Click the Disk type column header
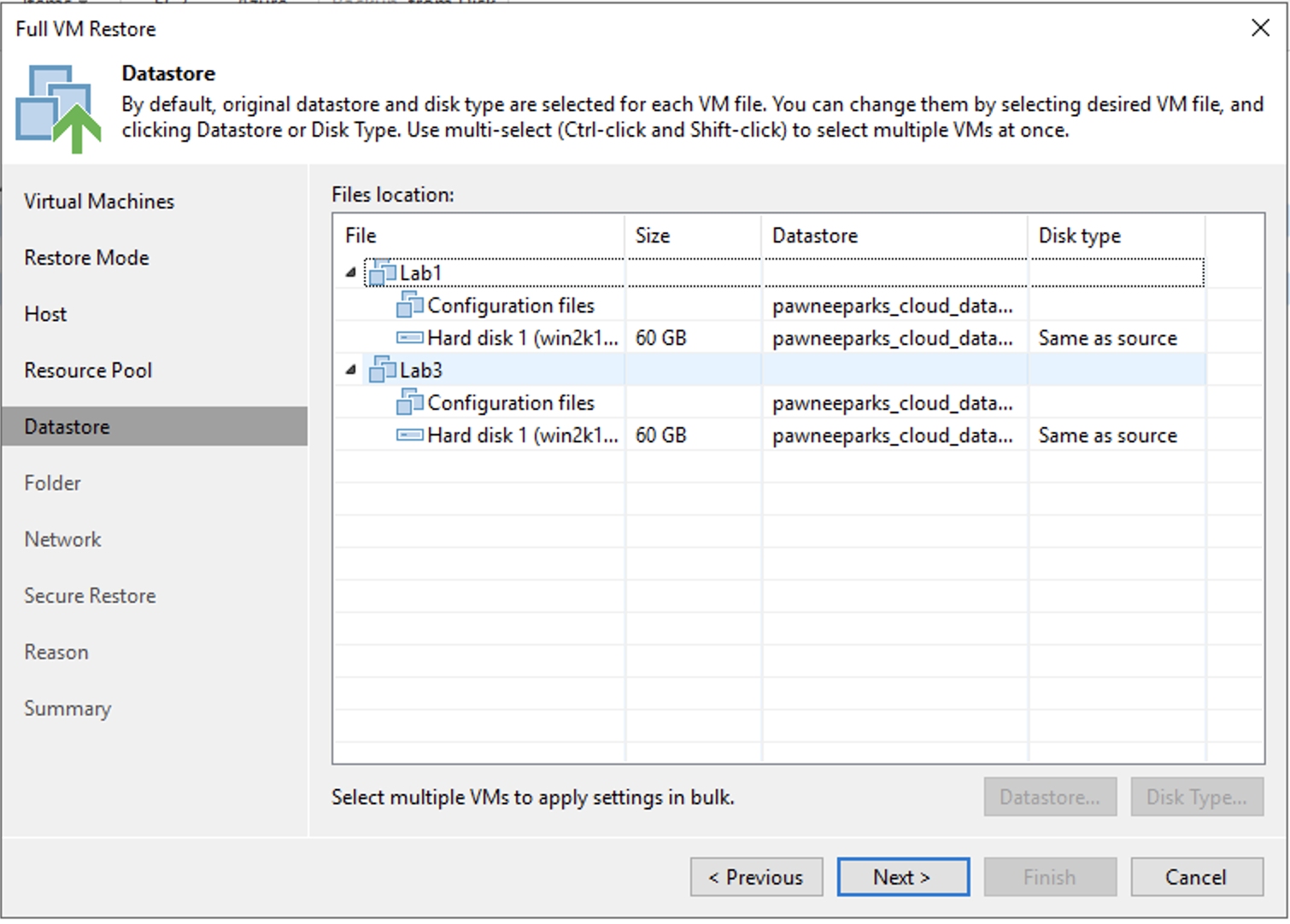The width and height of the screenshot is (1290, 924). click(1117, 236)
